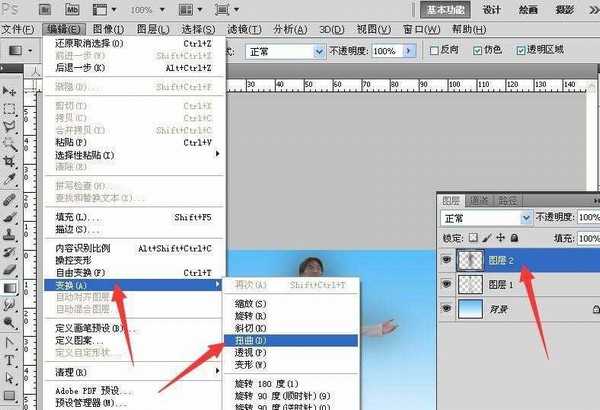Select the Type (T) tool

click(x=9, y=360)
